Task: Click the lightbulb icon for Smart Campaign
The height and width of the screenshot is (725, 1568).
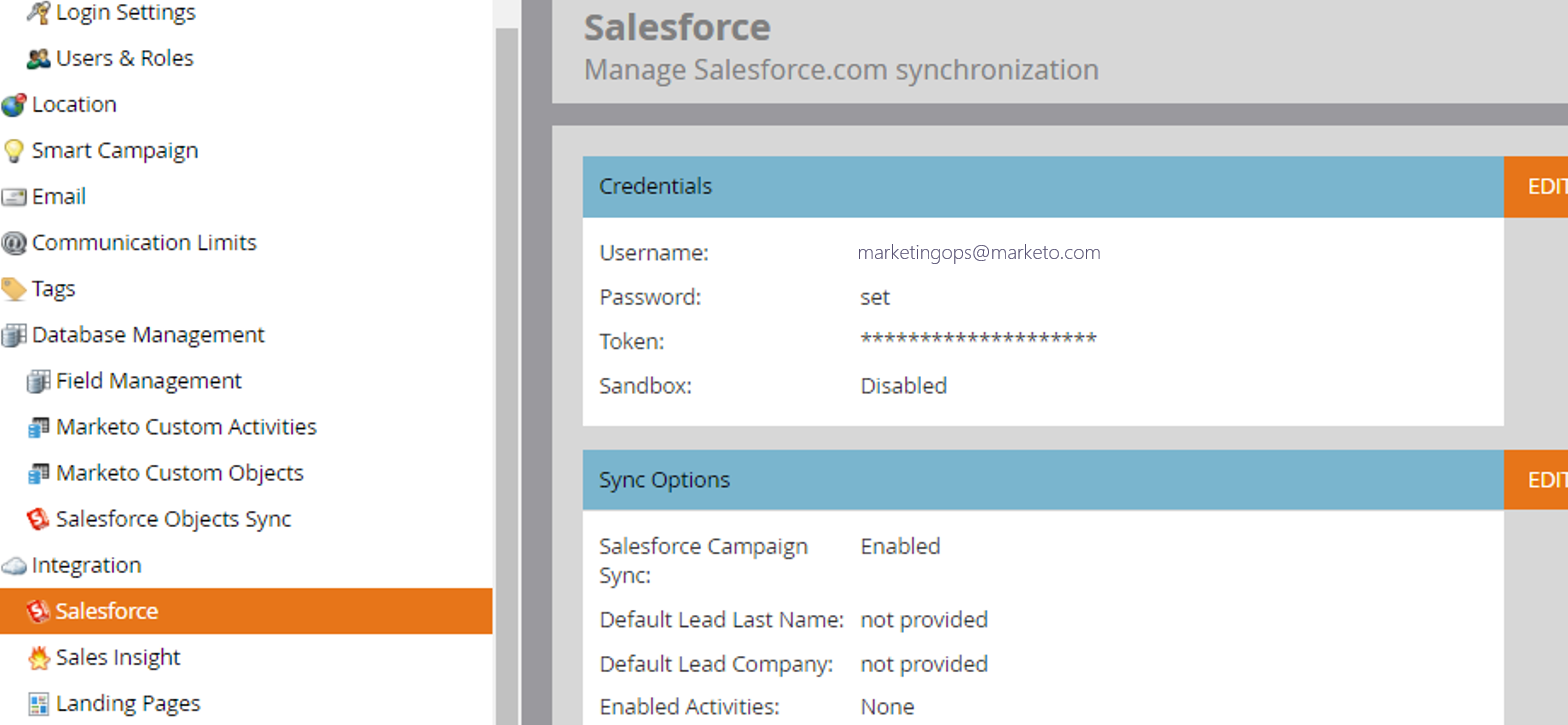Action: click(14, 151)
